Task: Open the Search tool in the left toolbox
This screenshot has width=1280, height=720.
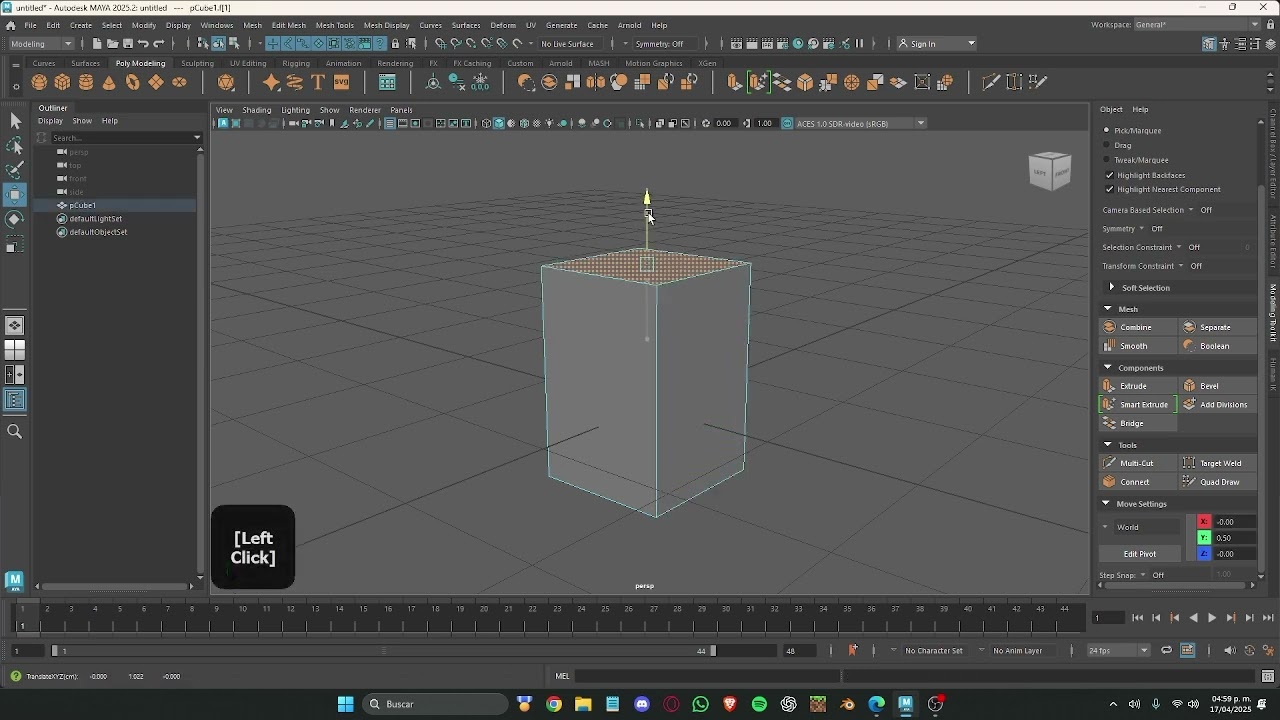Action: coord(15,432)
